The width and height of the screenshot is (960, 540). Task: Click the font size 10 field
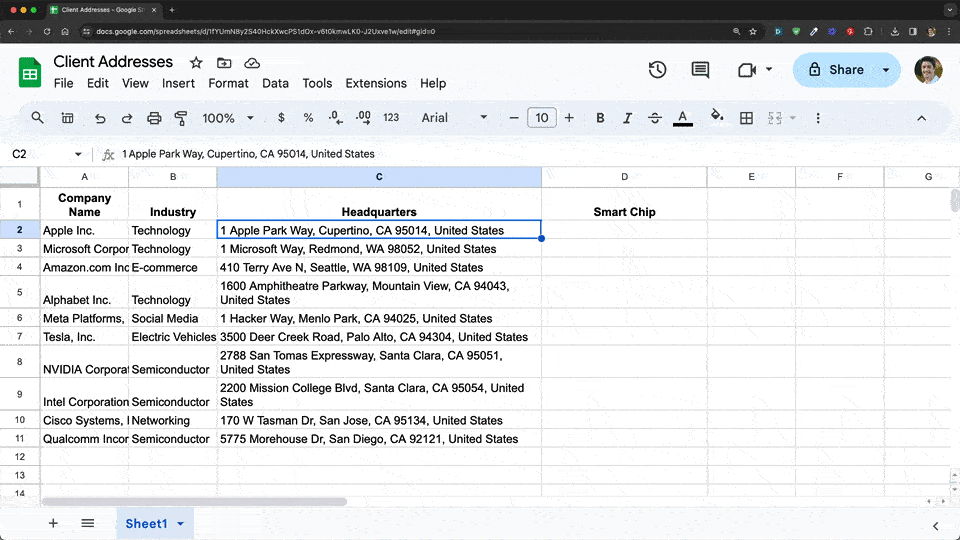542,118
